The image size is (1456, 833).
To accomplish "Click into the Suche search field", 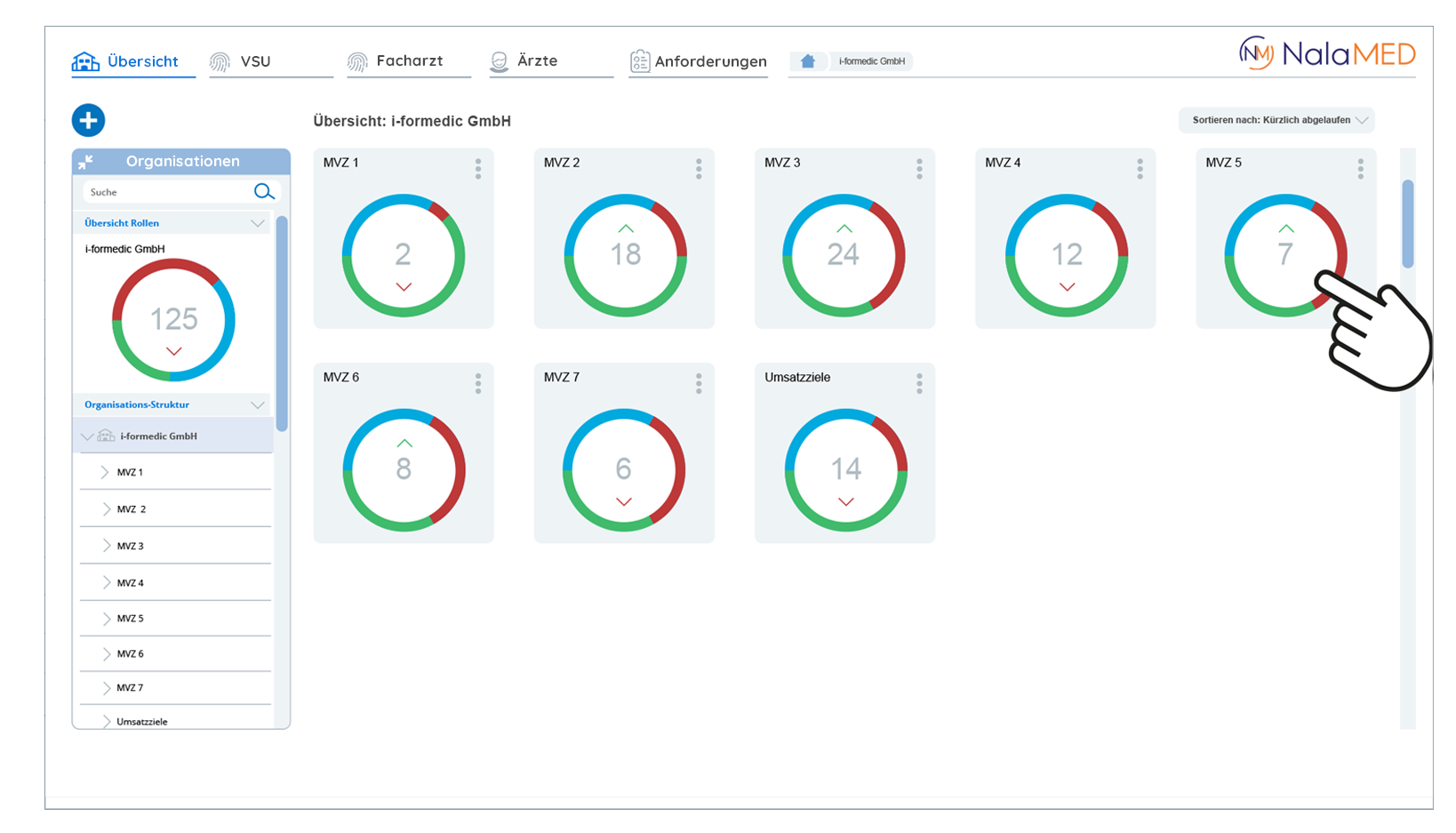I will point(167,192).
